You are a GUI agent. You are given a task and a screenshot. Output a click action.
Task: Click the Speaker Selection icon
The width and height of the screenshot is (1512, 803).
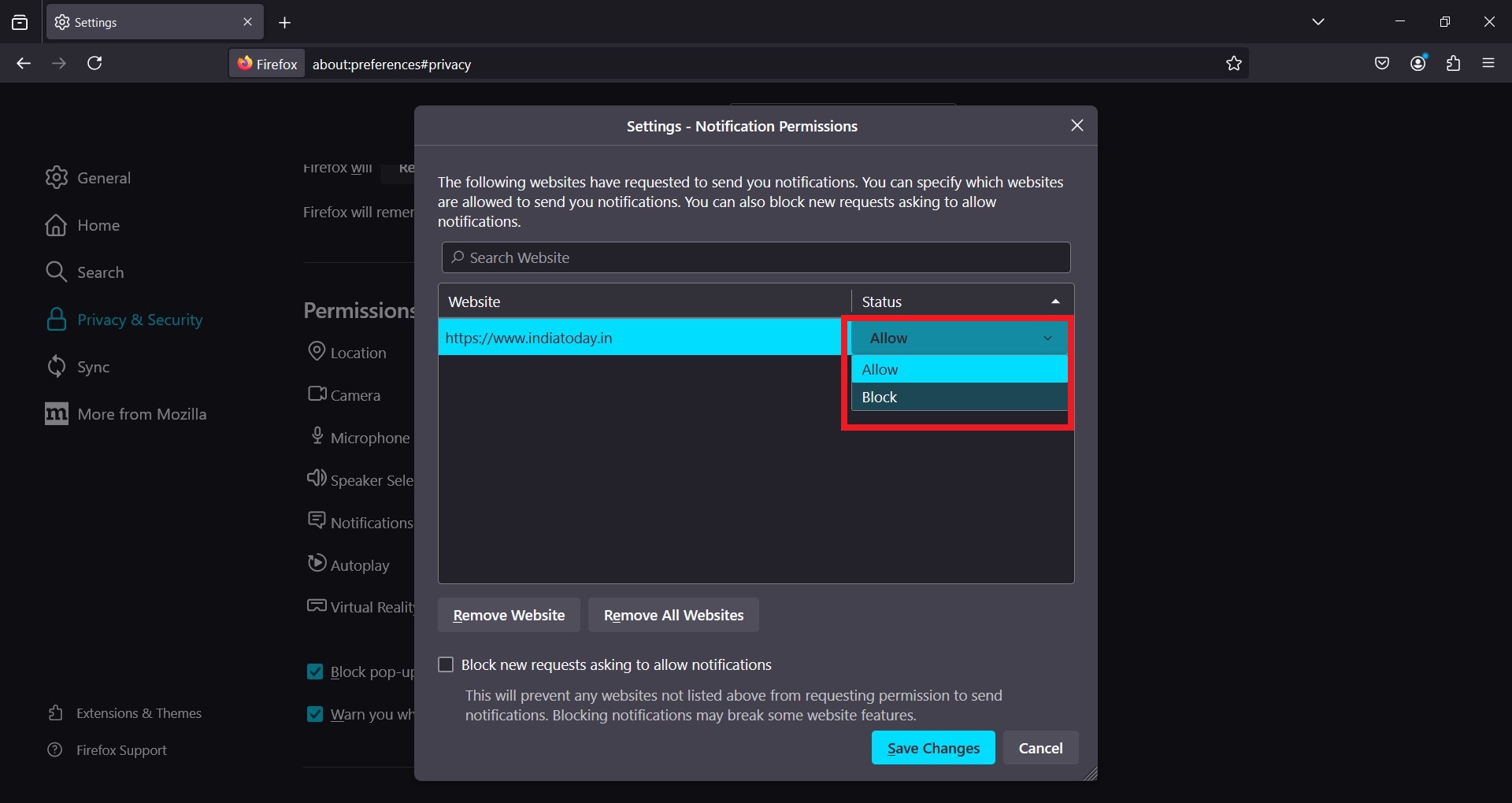click(x=317, y=478)
